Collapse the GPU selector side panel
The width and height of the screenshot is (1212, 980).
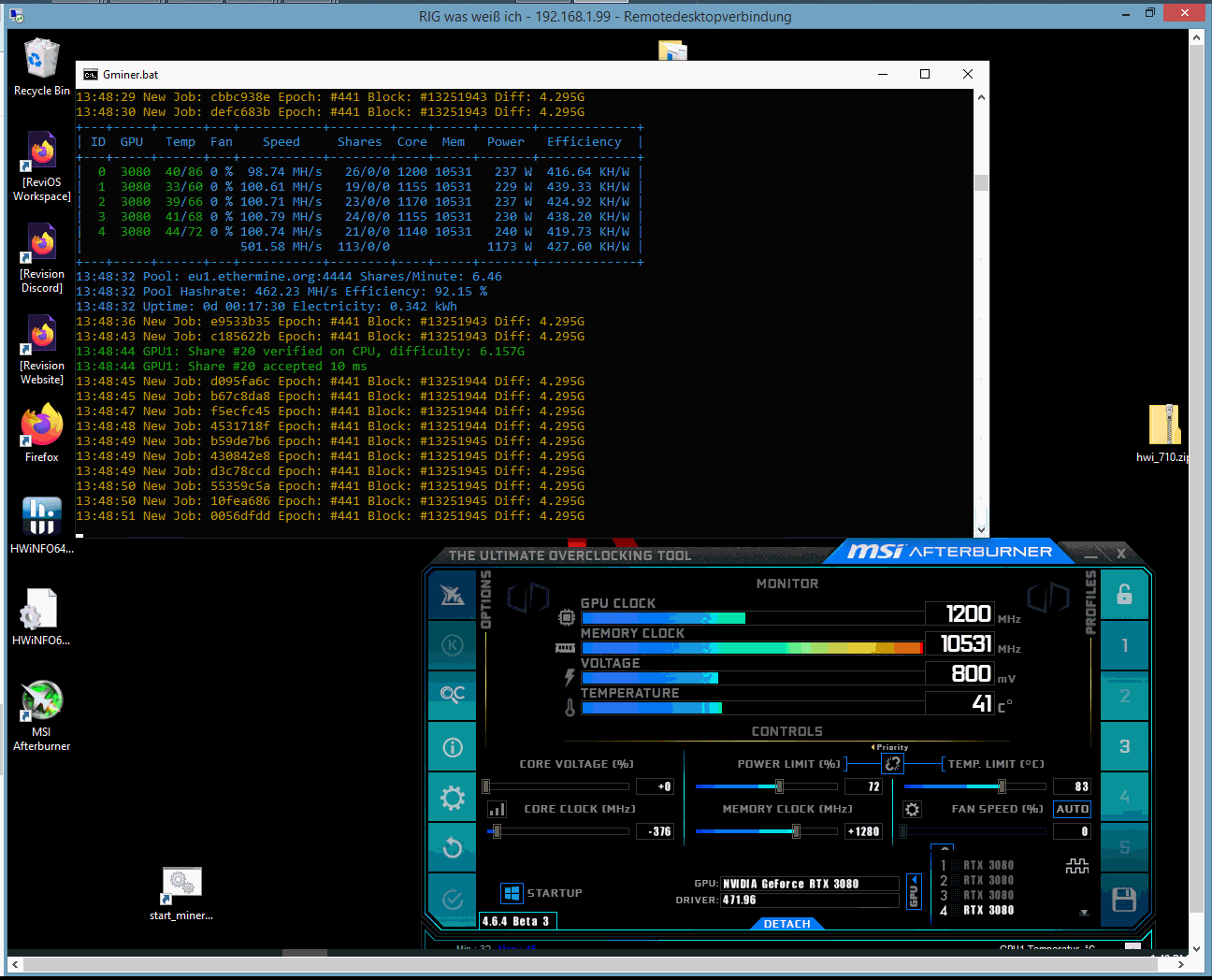914,891
